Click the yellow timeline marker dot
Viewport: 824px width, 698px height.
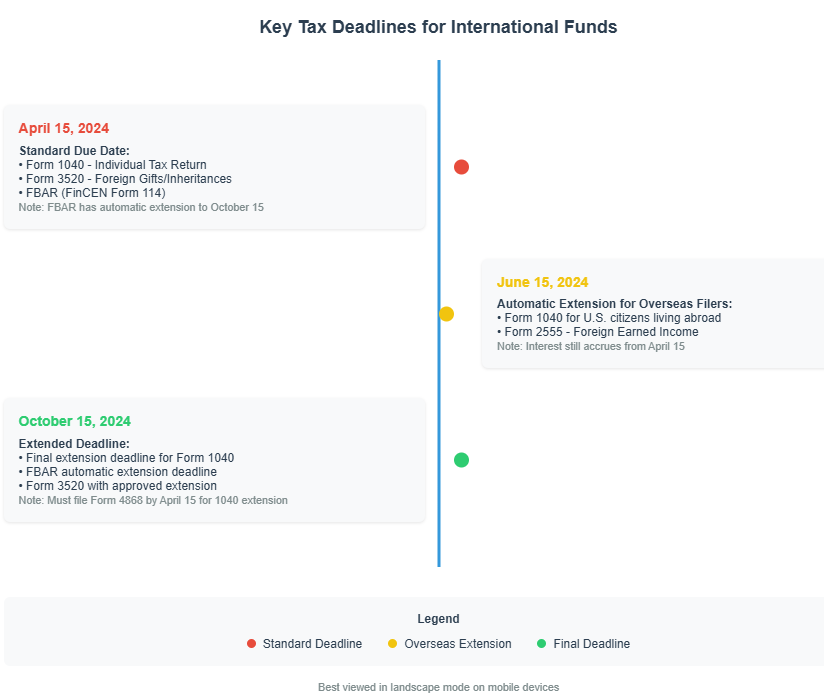pos(446,314)
